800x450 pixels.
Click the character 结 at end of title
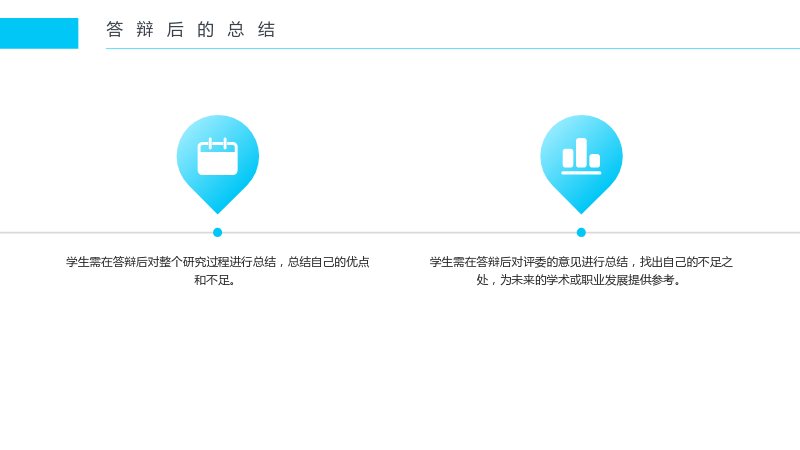tap(266, 30)
